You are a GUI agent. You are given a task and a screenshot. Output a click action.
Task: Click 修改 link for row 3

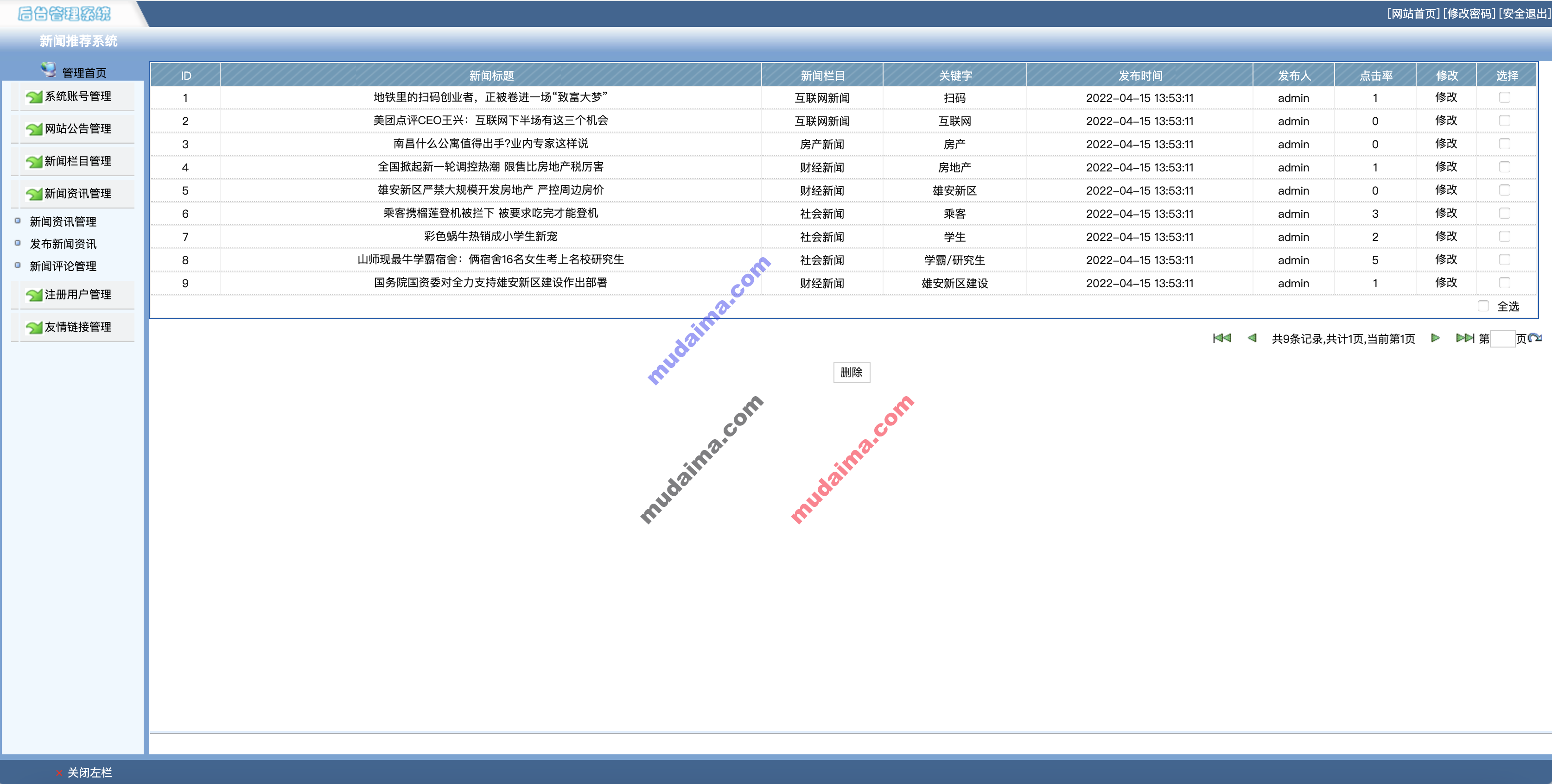point(1446,144)
